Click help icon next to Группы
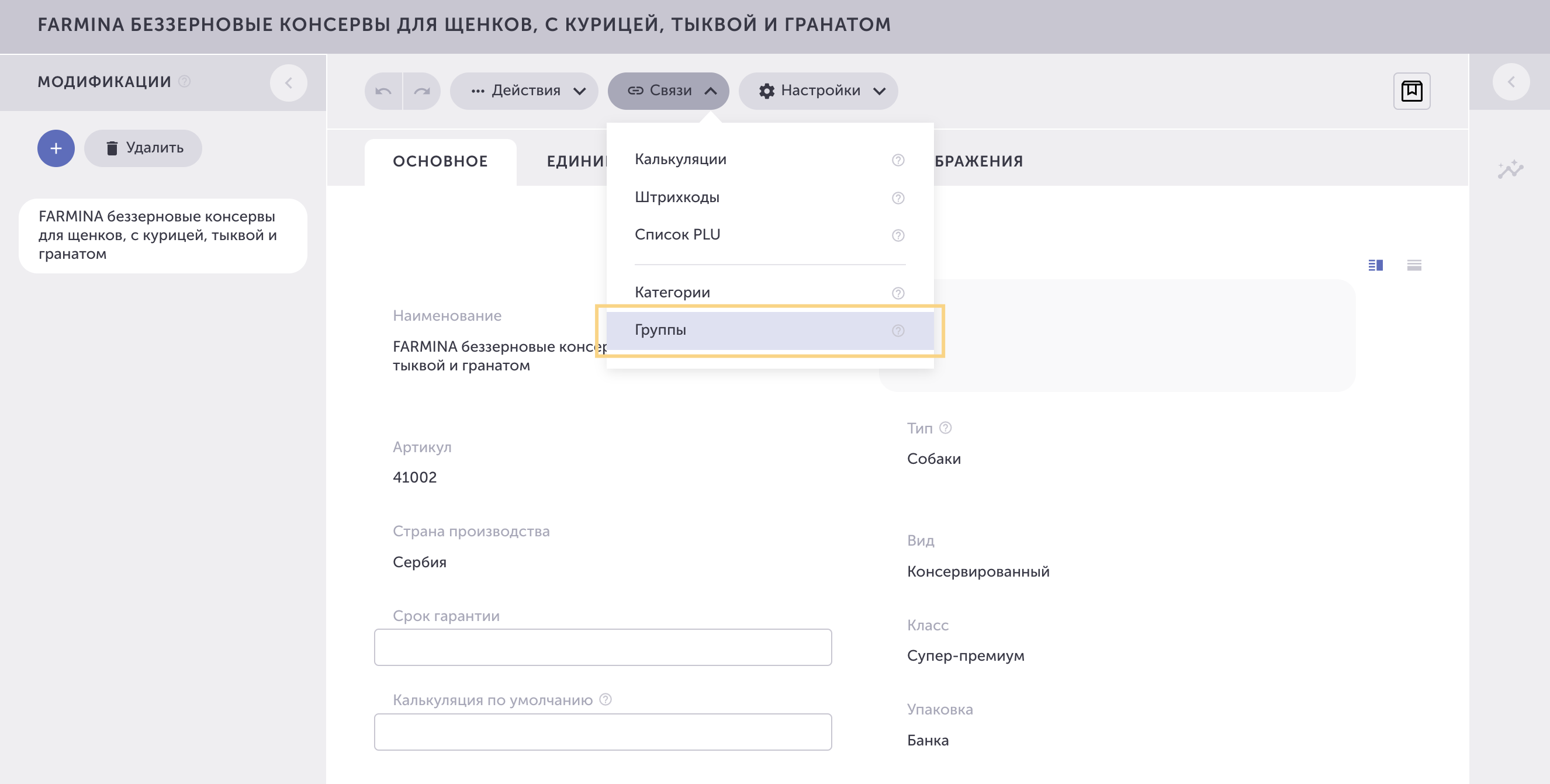The width and height of the screenshot is (1550, 784). point(898,331)
